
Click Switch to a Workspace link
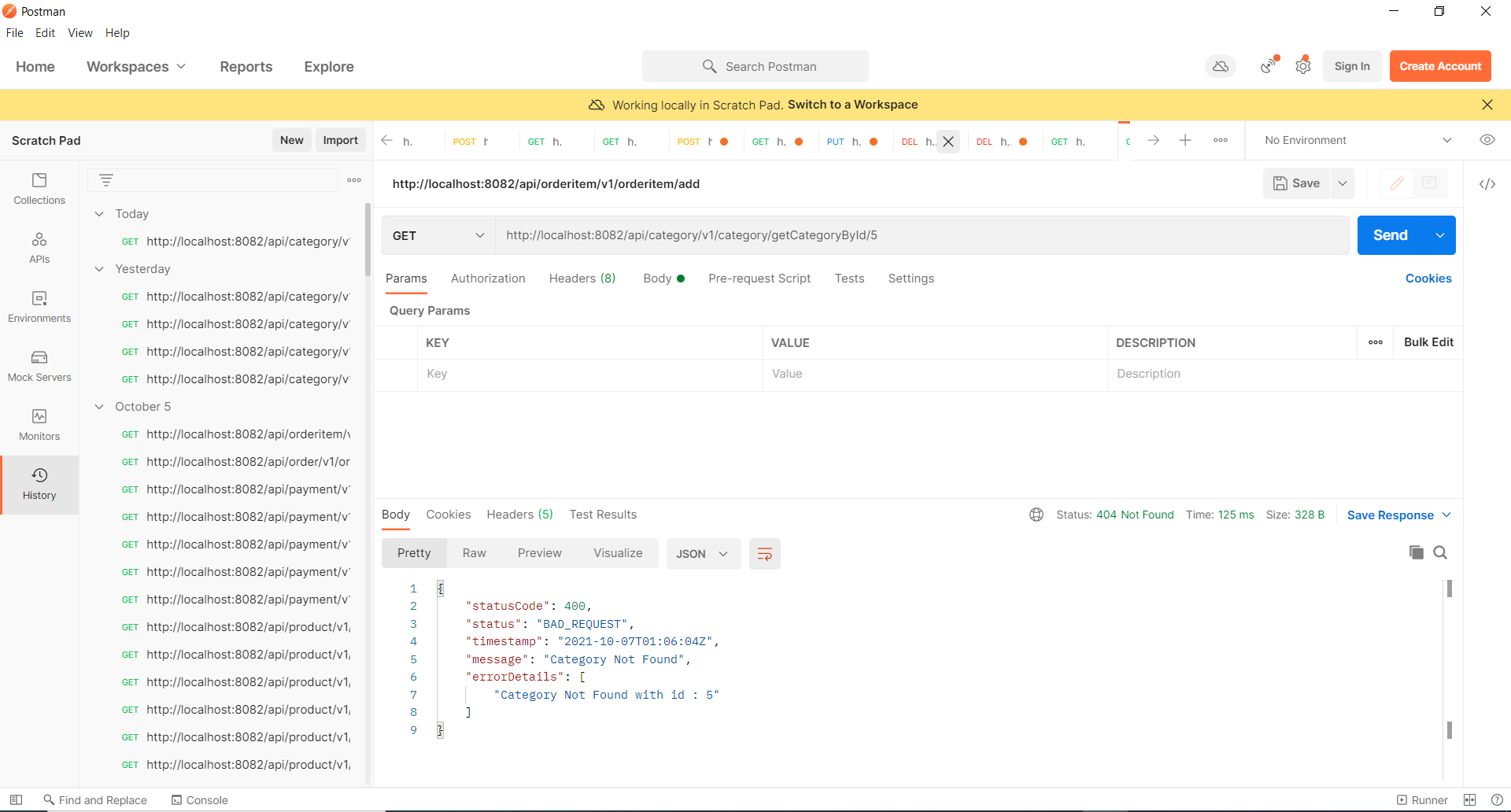[x=852, y=105]
